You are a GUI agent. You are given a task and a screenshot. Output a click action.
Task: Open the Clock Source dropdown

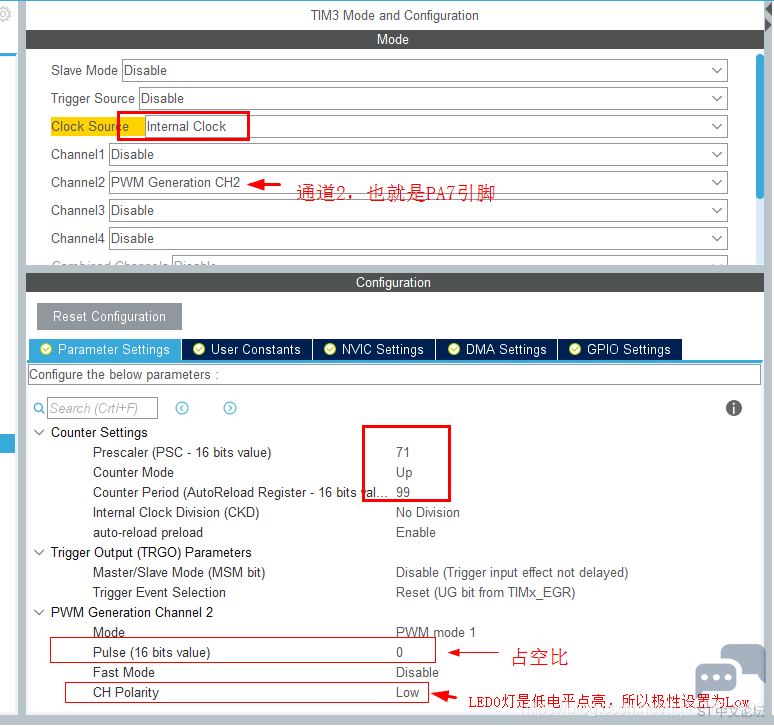click(x=436, y=126)
